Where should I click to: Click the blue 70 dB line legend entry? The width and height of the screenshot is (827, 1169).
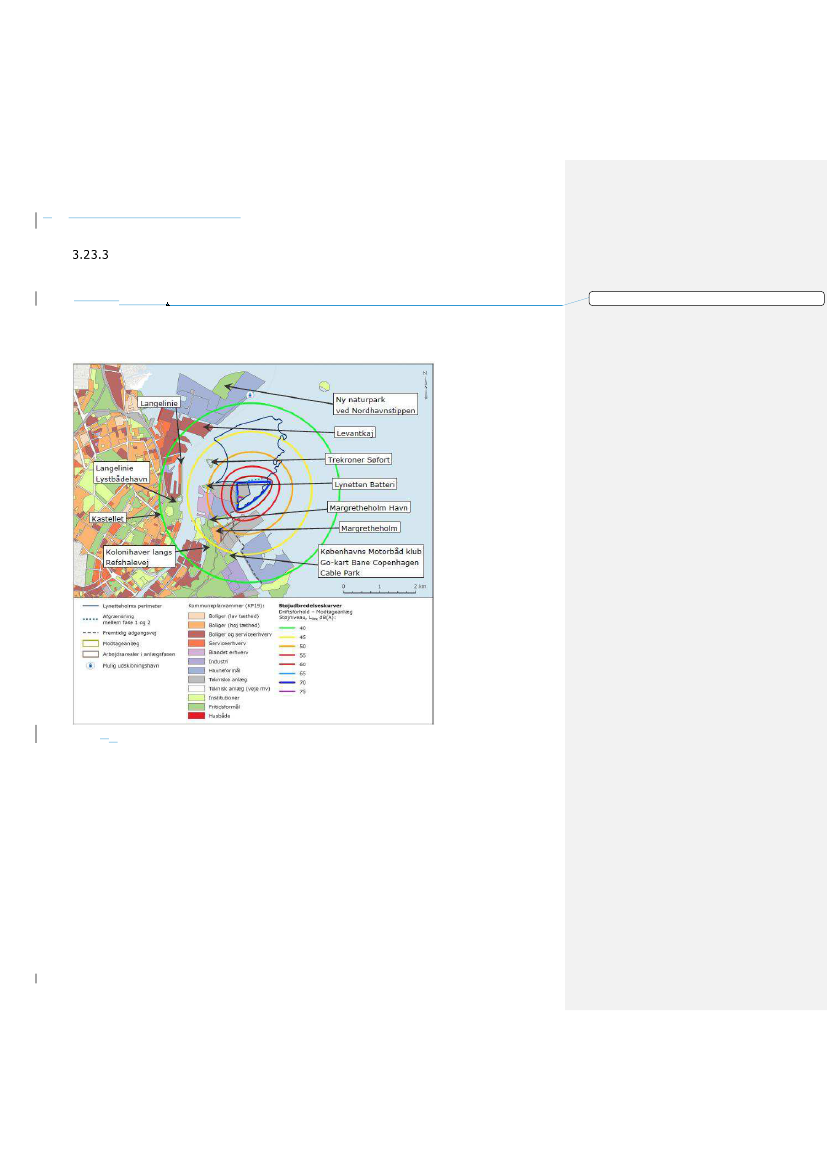pyautogui.click(x=292, y=683)
